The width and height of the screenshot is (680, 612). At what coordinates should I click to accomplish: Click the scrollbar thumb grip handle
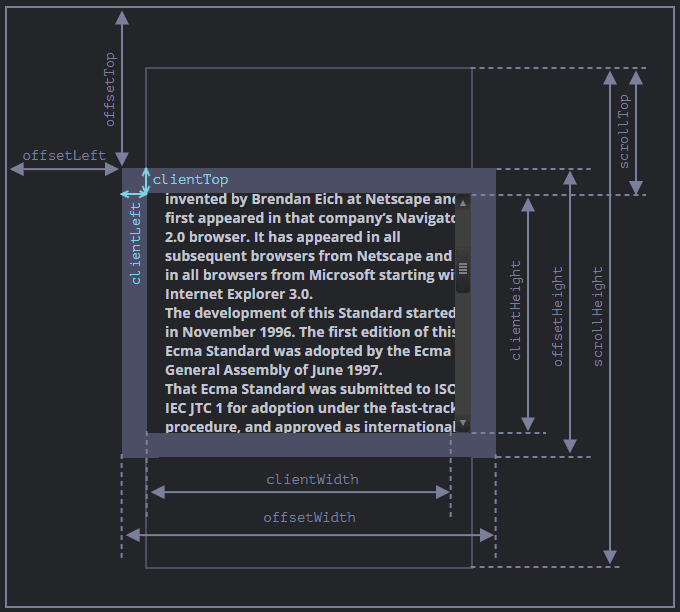pyautogui.click(x=462, y=267)
